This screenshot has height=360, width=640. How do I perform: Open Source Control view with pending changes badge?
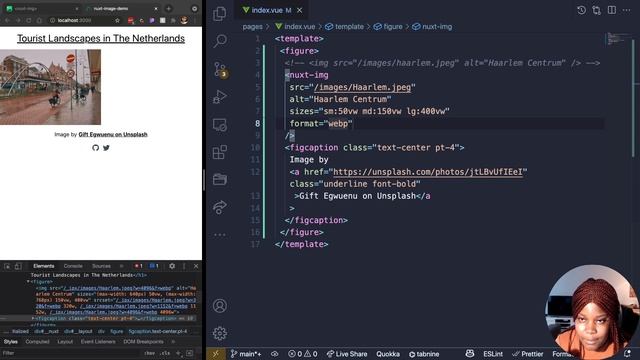tap(220, 70)
